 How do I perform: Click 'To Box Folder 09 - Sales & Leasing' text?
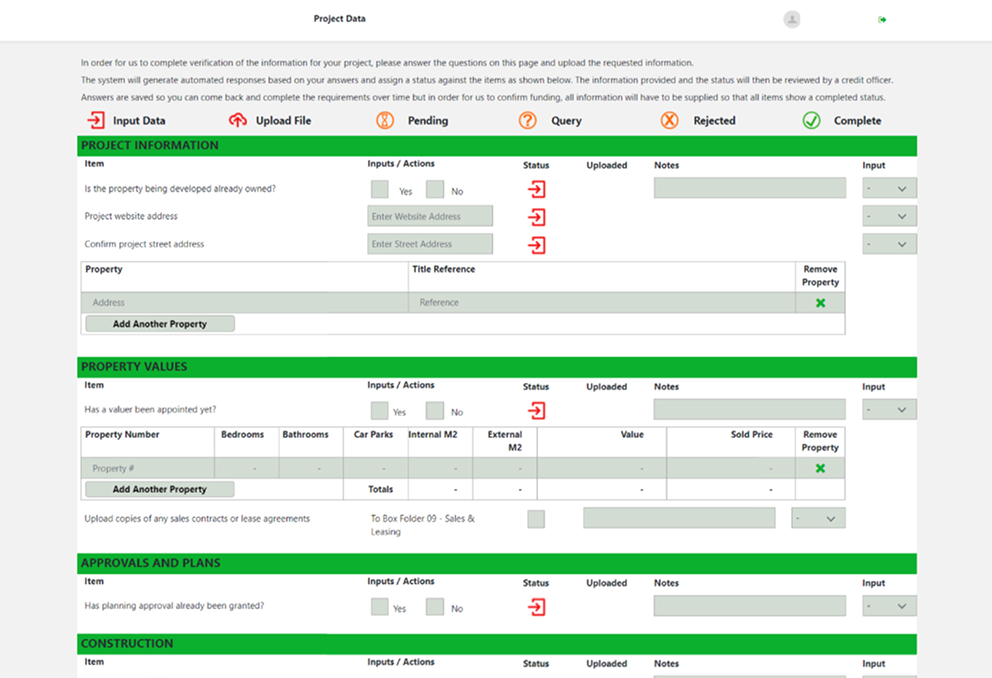point(423,525)
